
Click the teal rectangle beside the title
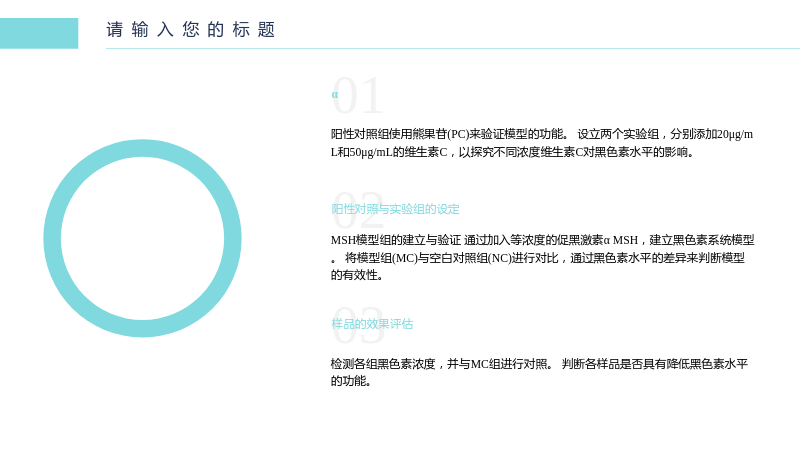pyautogui.click(x=39, y=33)
